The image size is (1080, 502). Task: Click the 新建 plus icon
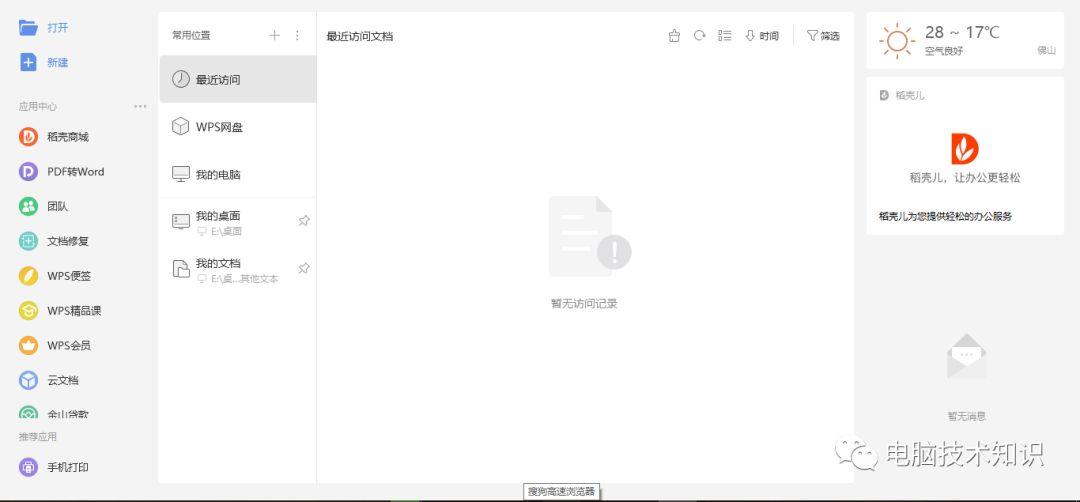click(x=28, y=62)
